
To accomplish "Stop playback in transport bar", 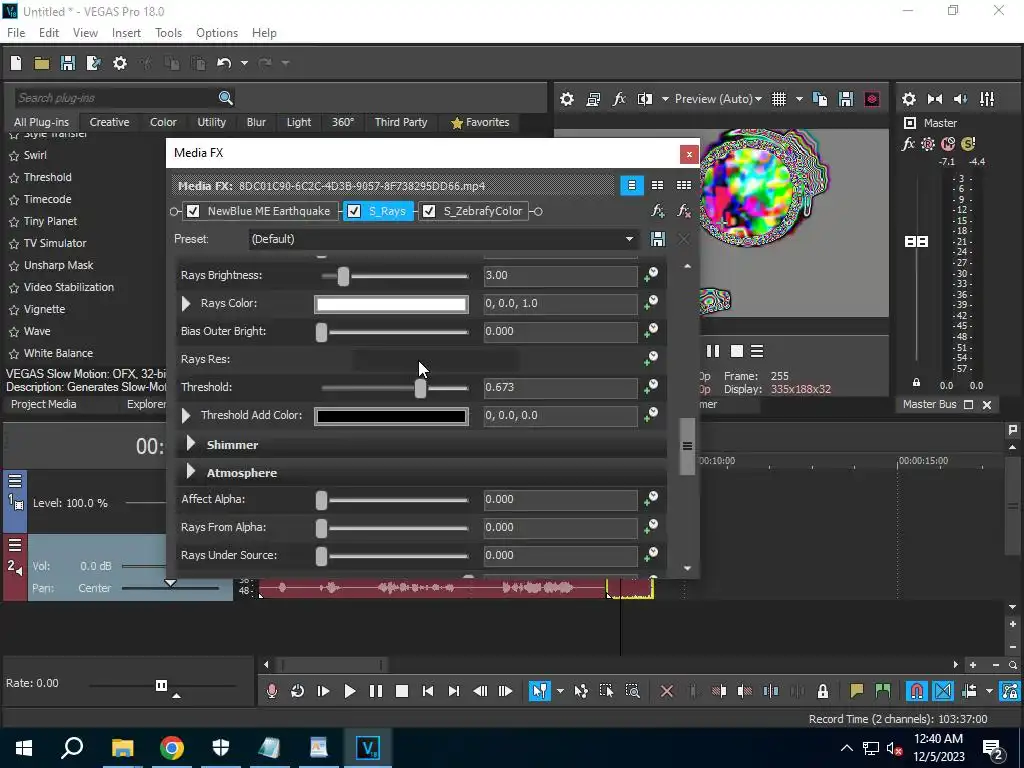I will click(402, 691).
